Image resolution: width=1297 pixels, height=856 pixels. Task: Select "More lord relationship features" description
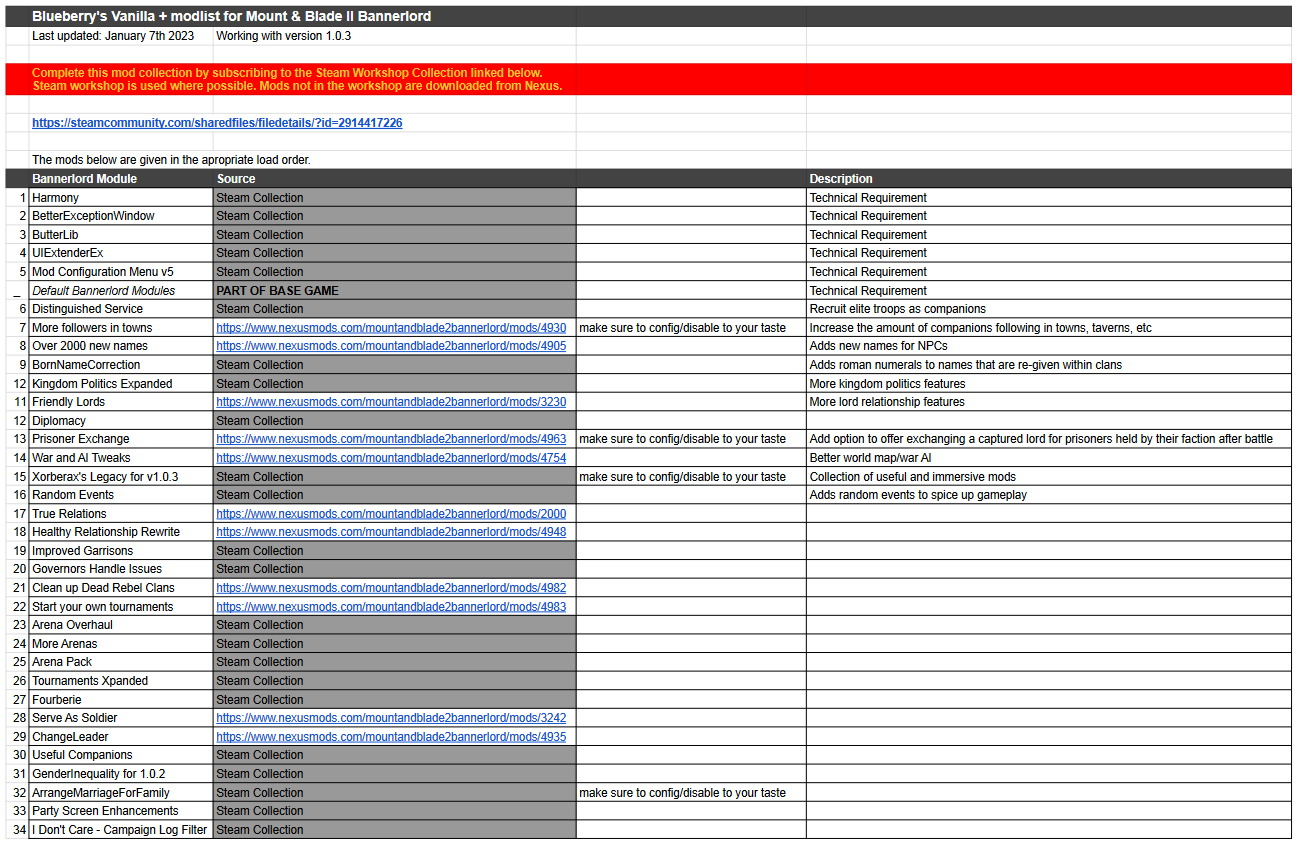point(887,402)
